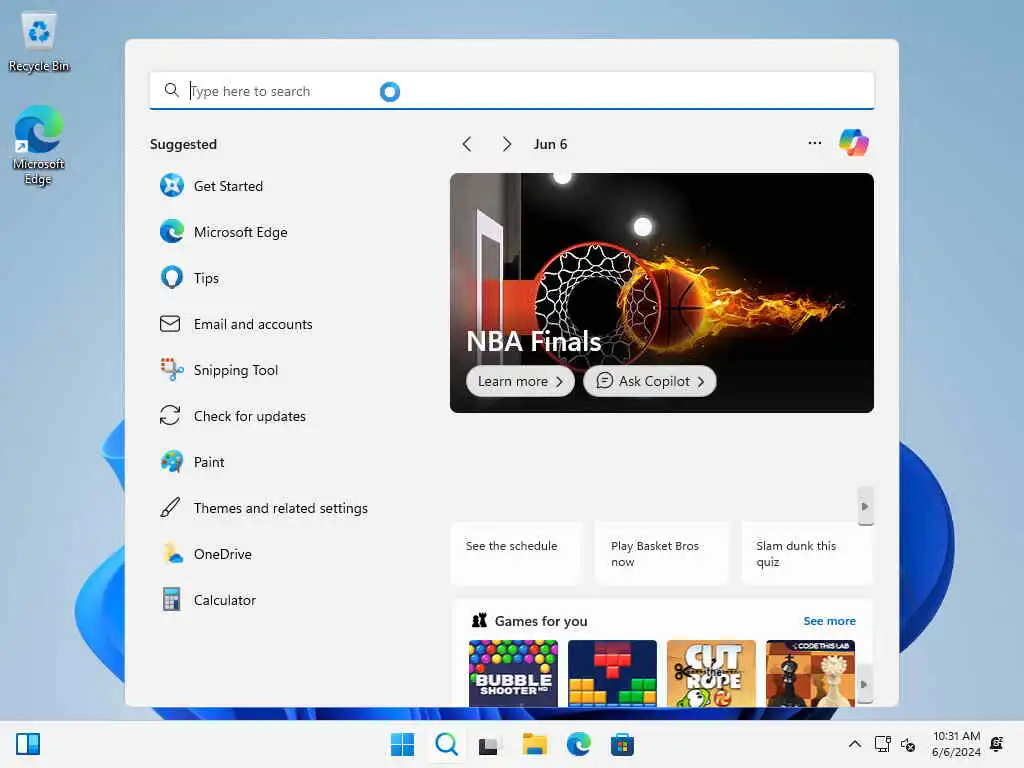Screen dimensions: 1024x768
Task: Click the Learn more button
Action: click(520, 381)
